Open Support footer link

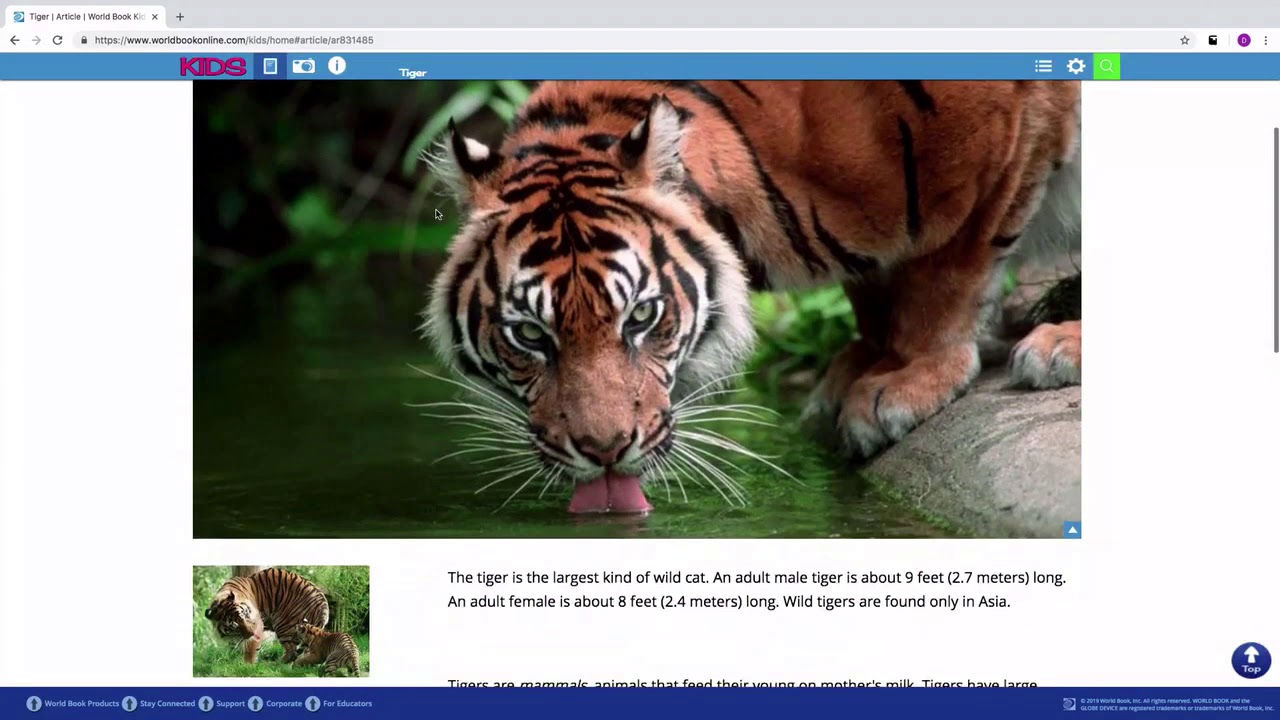pos(230,704)
